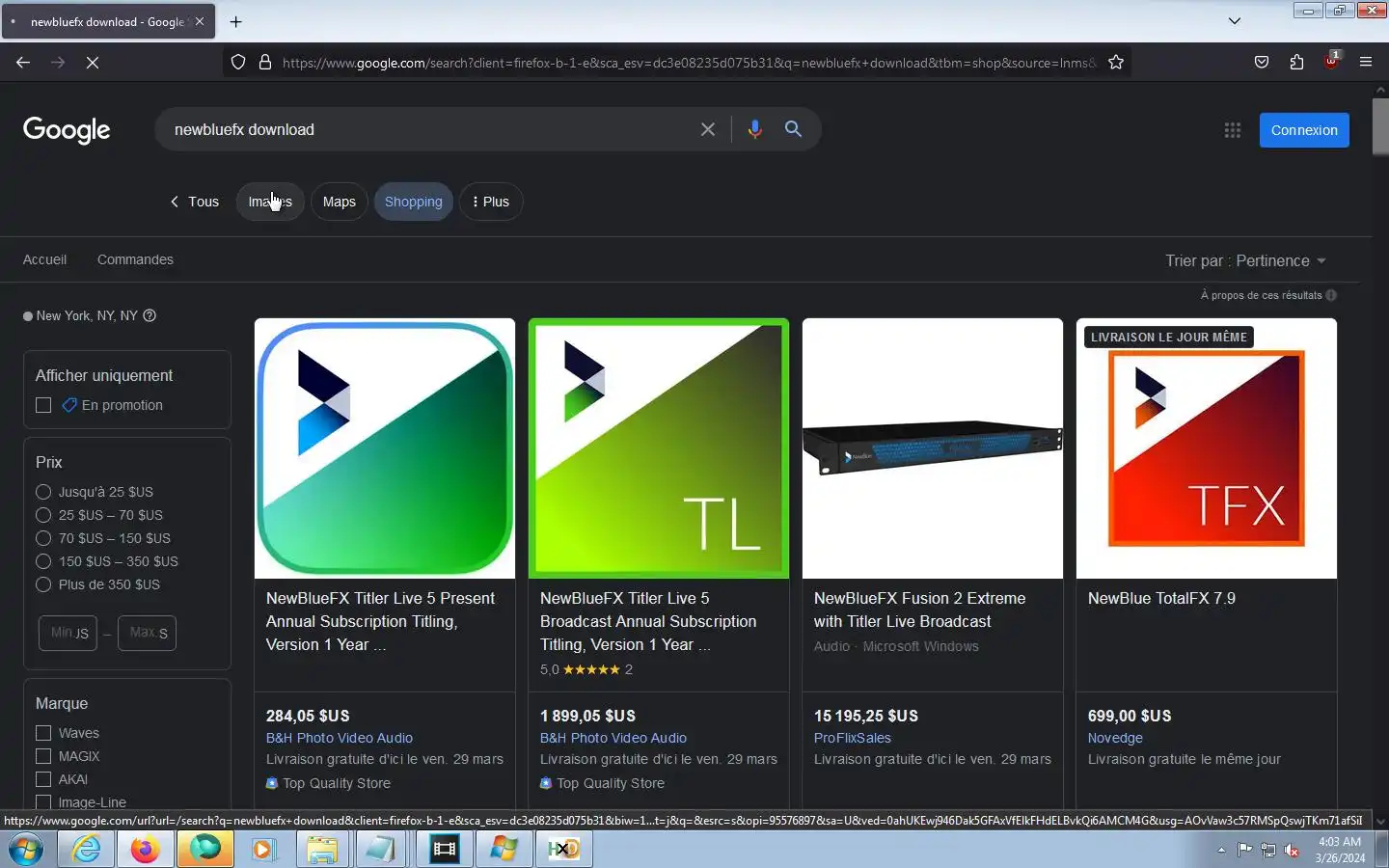The height and width of the screenshot is (868, 1389).
Task: Select price Plus de 350 $US
Action: pos(43,584)
